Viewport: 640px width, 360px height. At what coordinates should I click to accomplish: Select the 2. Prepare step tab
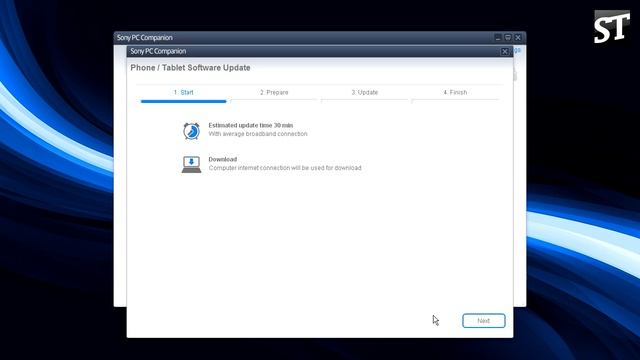pyautogui.click(x=274, y=93)
